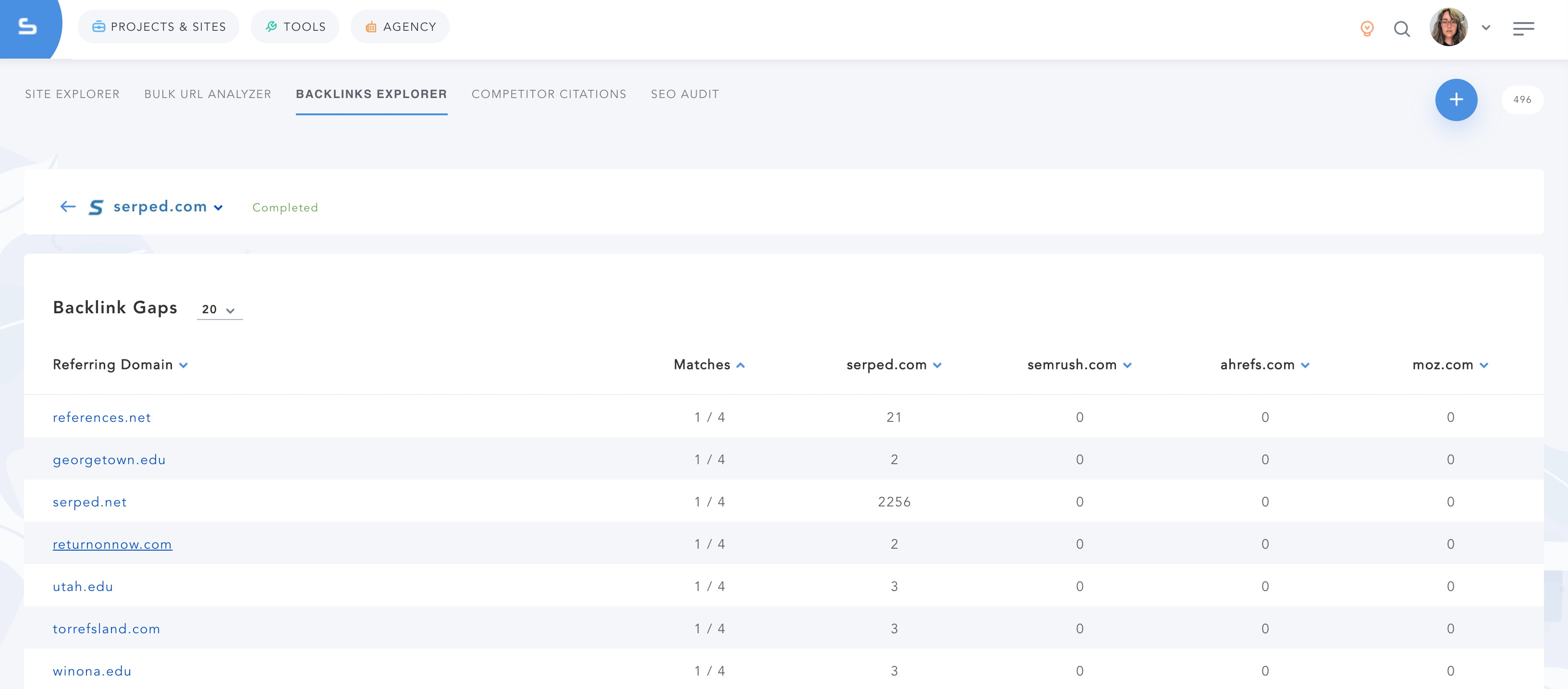Click the ahrefs.com value for torrefsland.com
The width and height of the screenshot is (1568, 689).
point(1265,629)
